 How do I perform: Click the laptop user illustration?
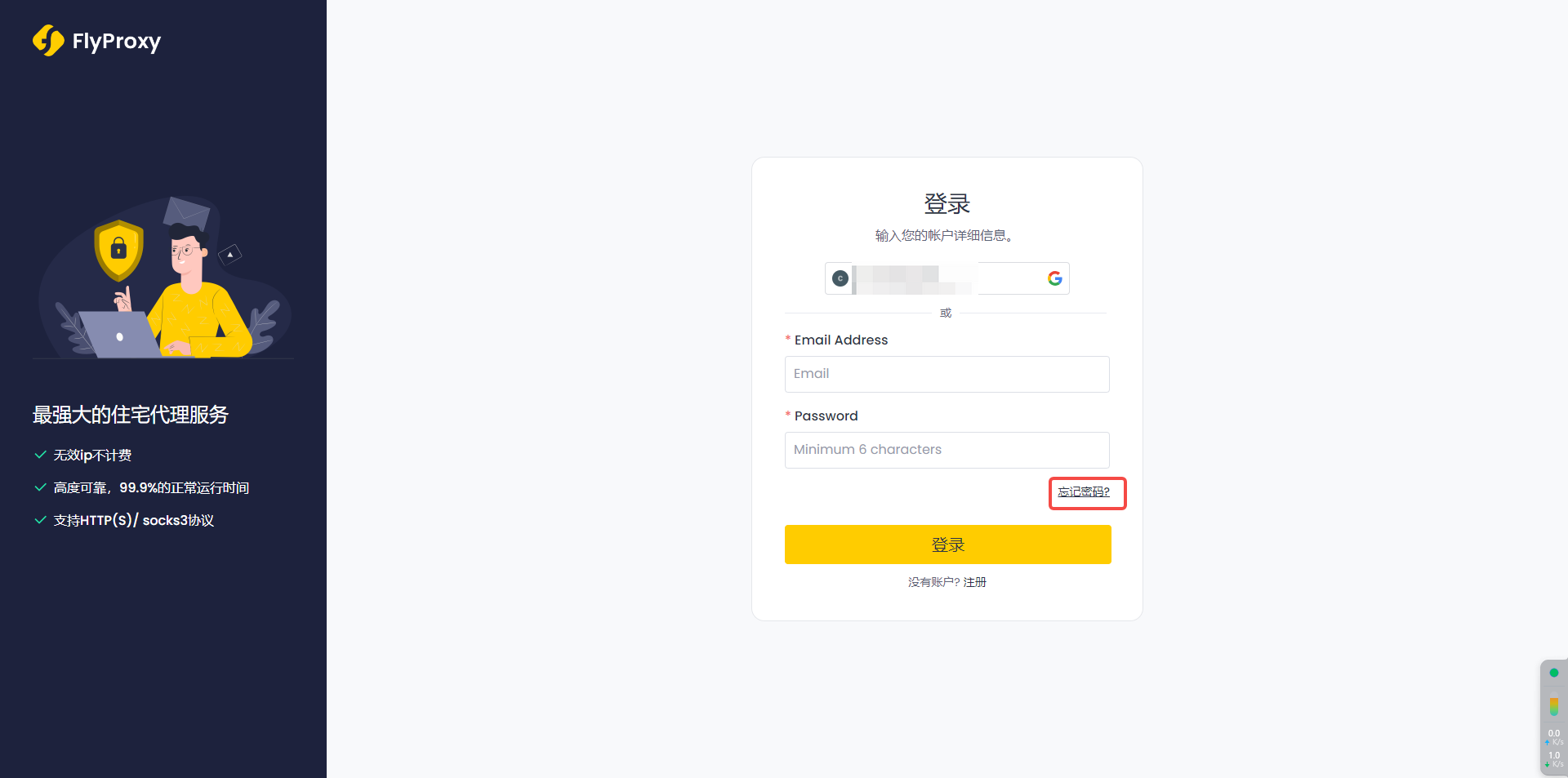pyautogui.click(x=163, y=278)
